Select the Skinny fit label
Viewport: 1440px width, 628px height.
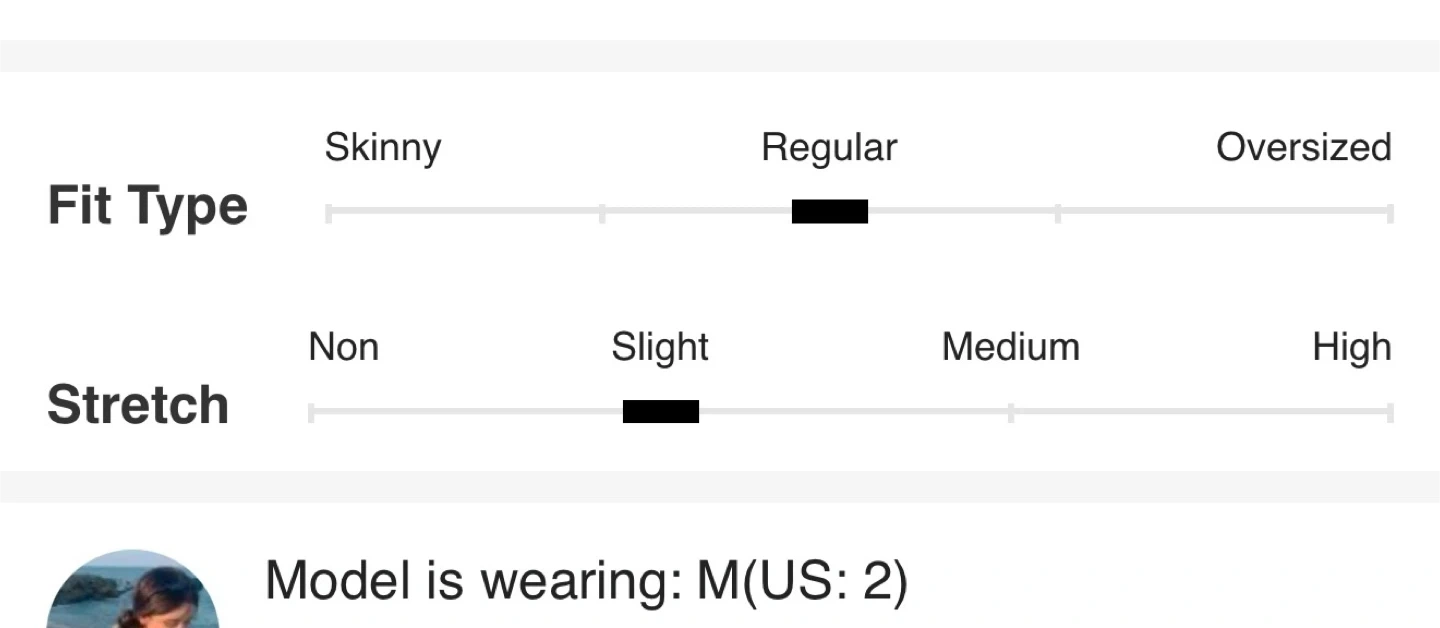click(383, 148)
